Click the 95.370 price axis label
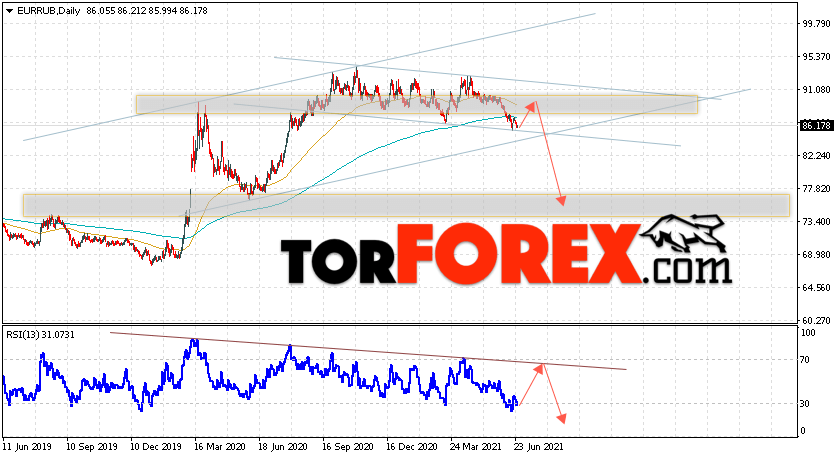The height and width of the screenshot is (458, 838). pyautogui.click(x=817, y=57)
